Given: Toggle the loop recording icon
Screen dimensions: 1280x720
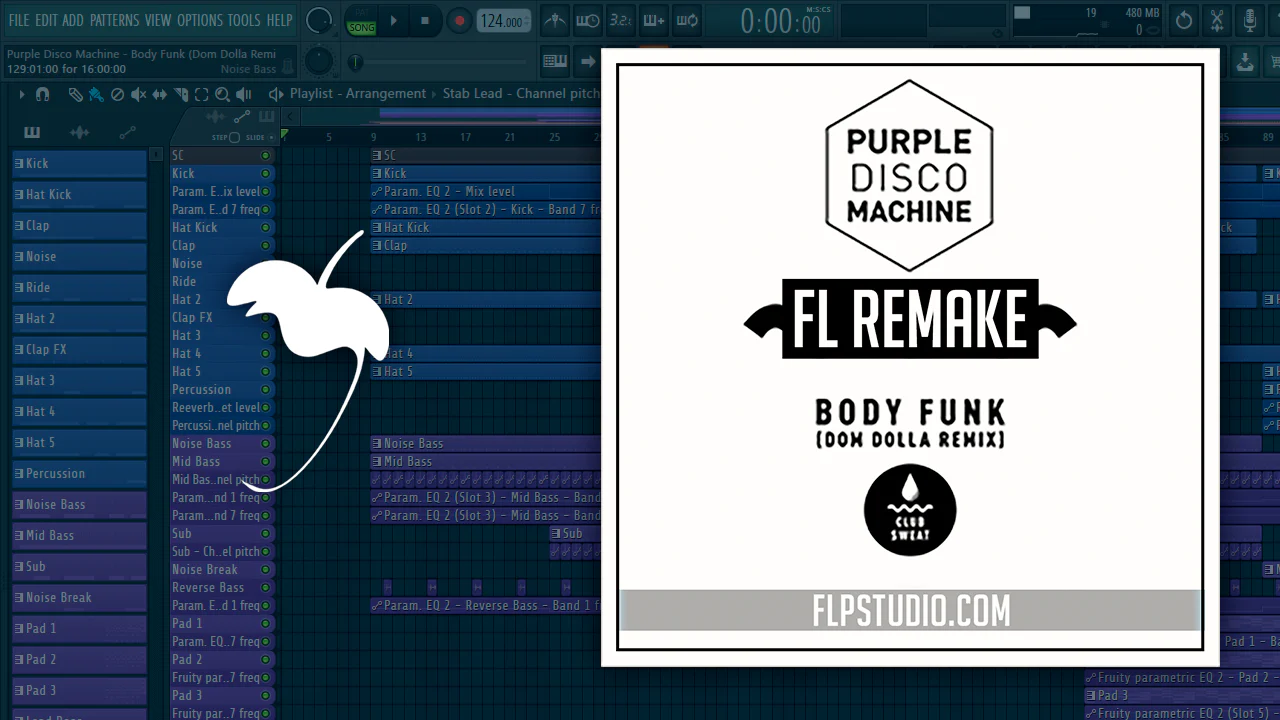Looking at the screenshot, I should [687, 21].
